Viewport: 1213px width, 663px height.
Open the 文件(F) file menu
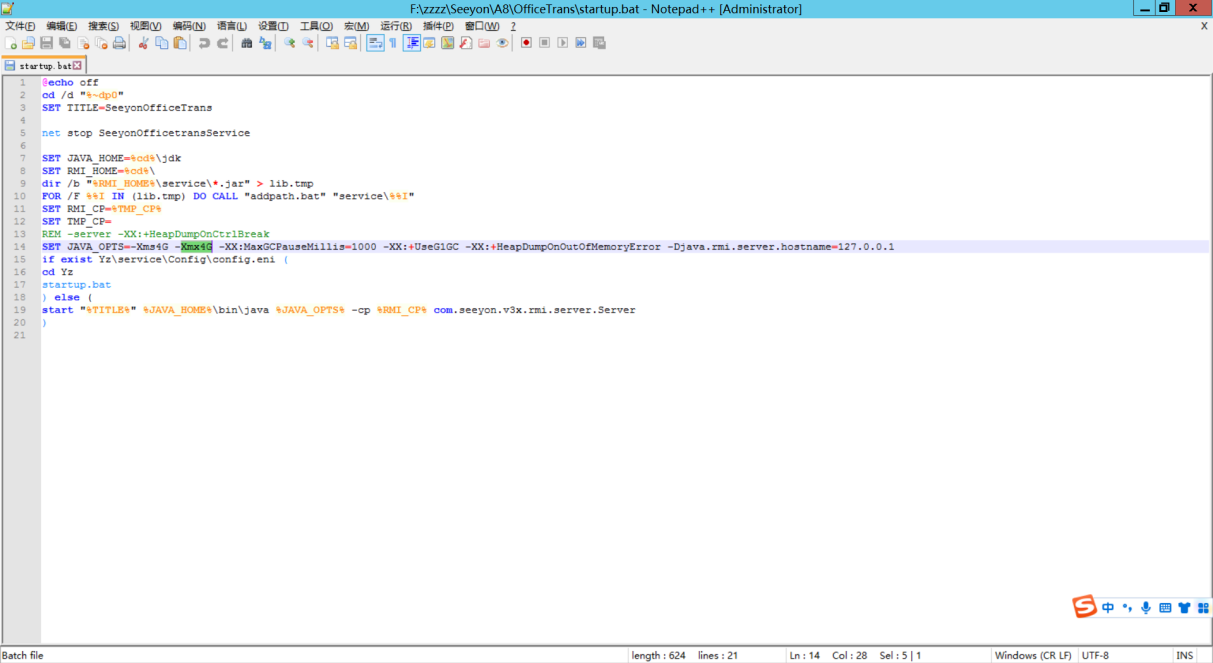pos(20,26)
